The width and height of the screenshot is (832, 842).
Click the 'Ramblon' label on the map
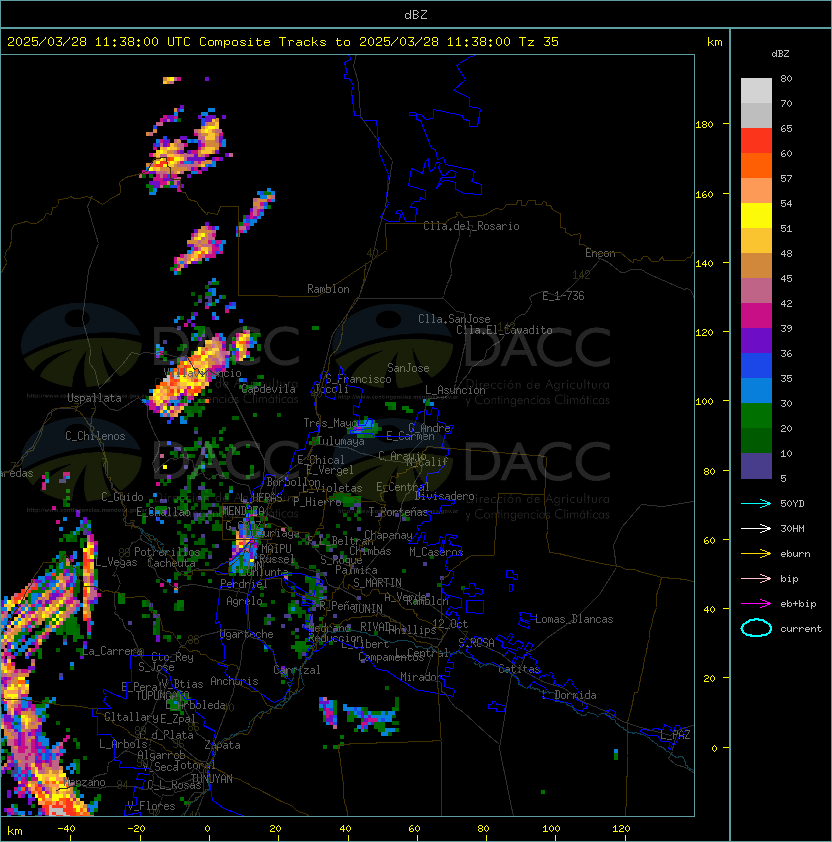pos(328,289)
